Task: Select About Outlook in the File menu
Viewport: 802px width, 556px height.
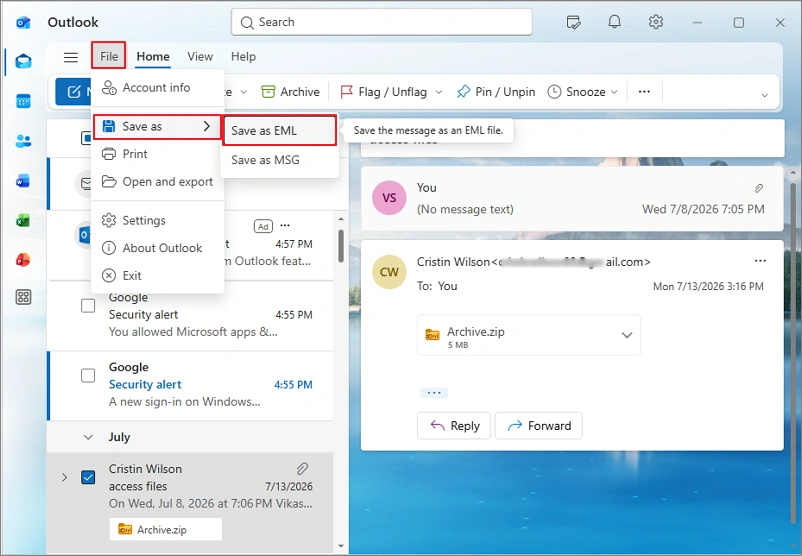Action: pyautogui.click(x=157, y=248)
